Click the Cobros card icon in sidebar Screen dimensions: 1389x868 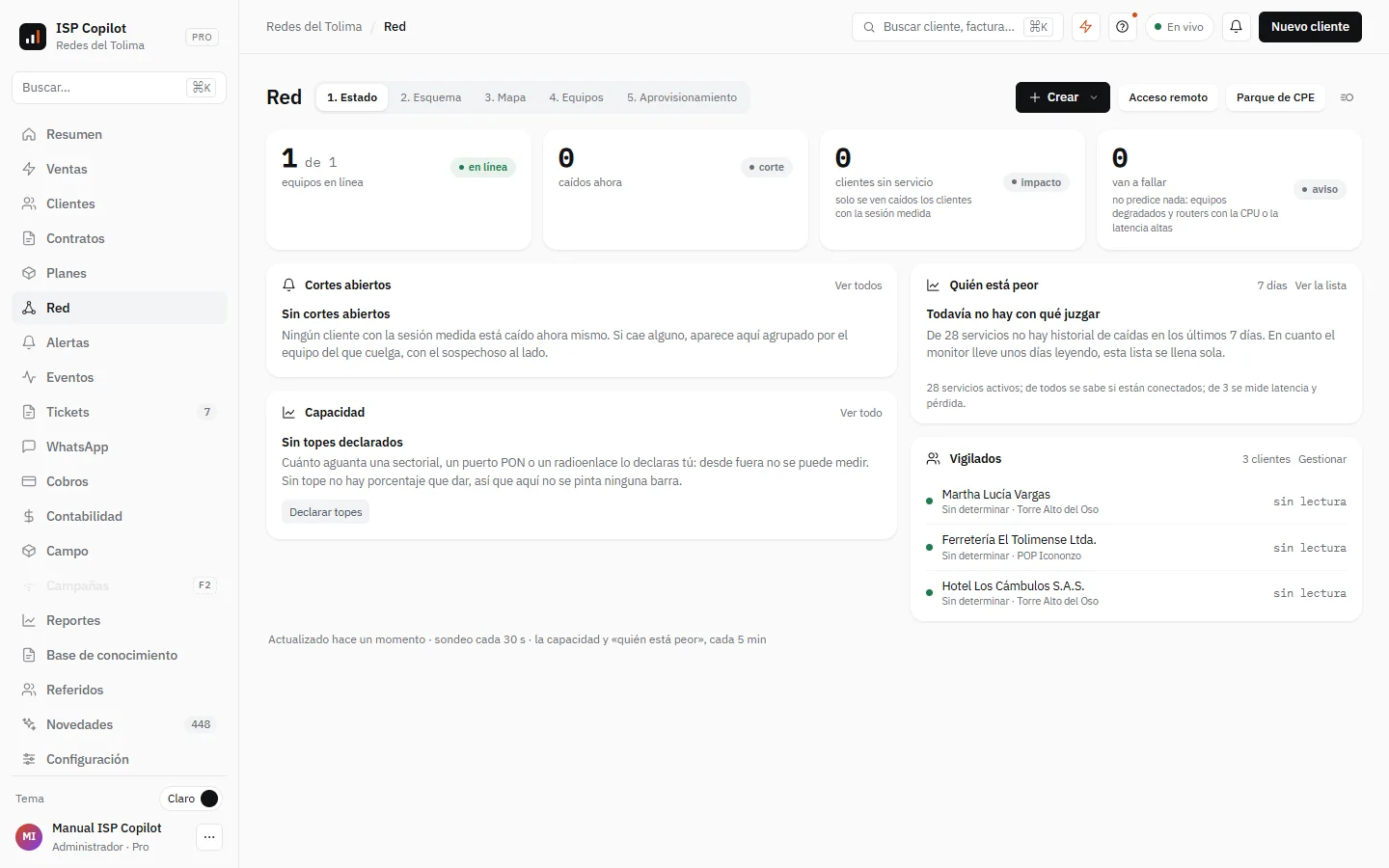tap(29, 481)
